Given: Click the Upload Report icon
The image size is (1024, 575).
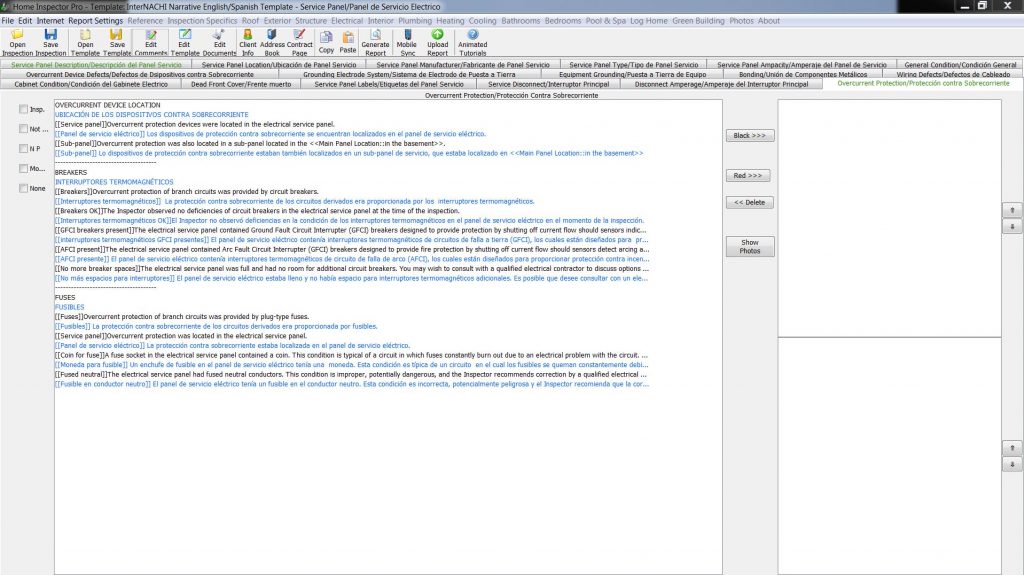Looking at the screenshot, I should 438,42.
